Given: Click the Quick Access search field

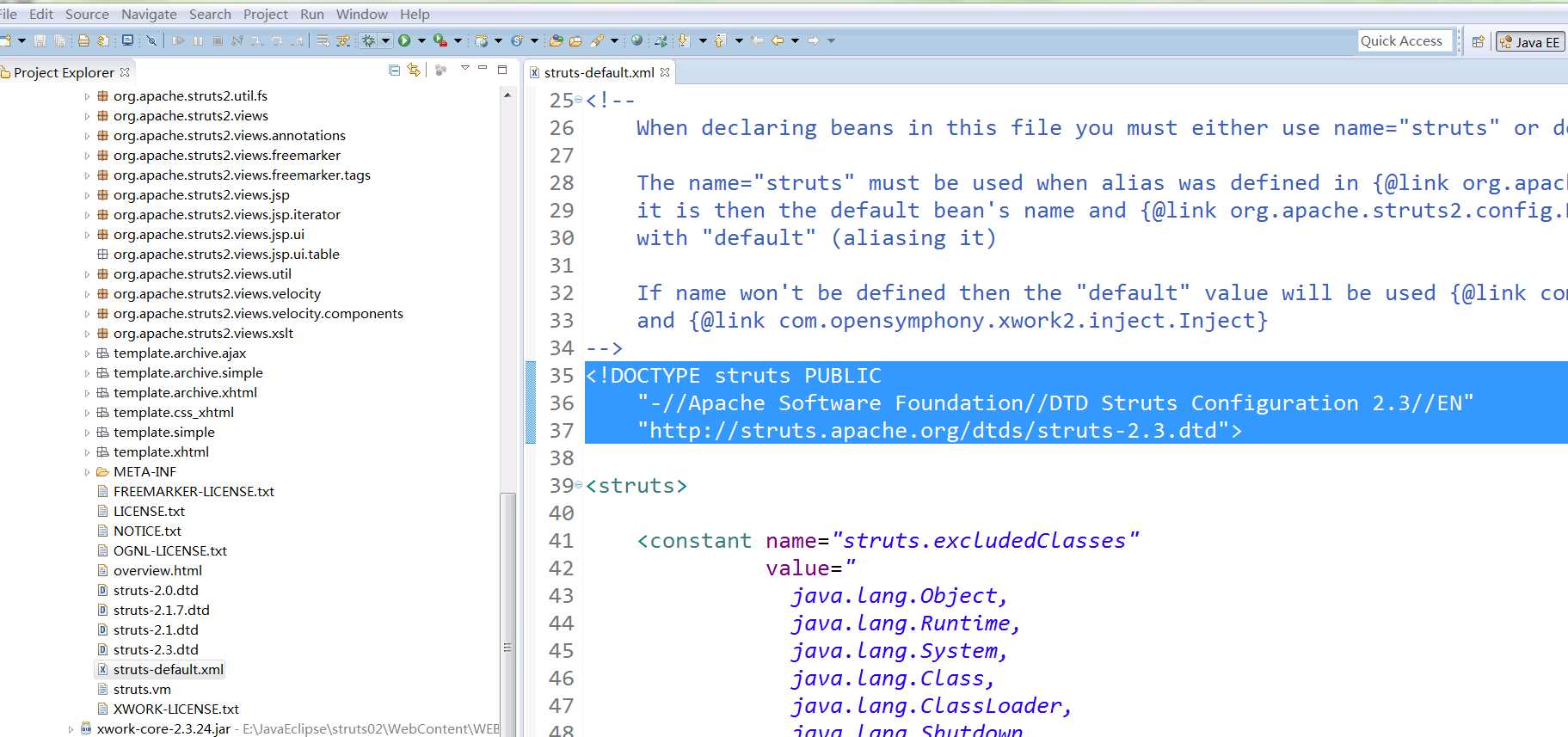Looking at the screenshot, I should click(1405, 40).
